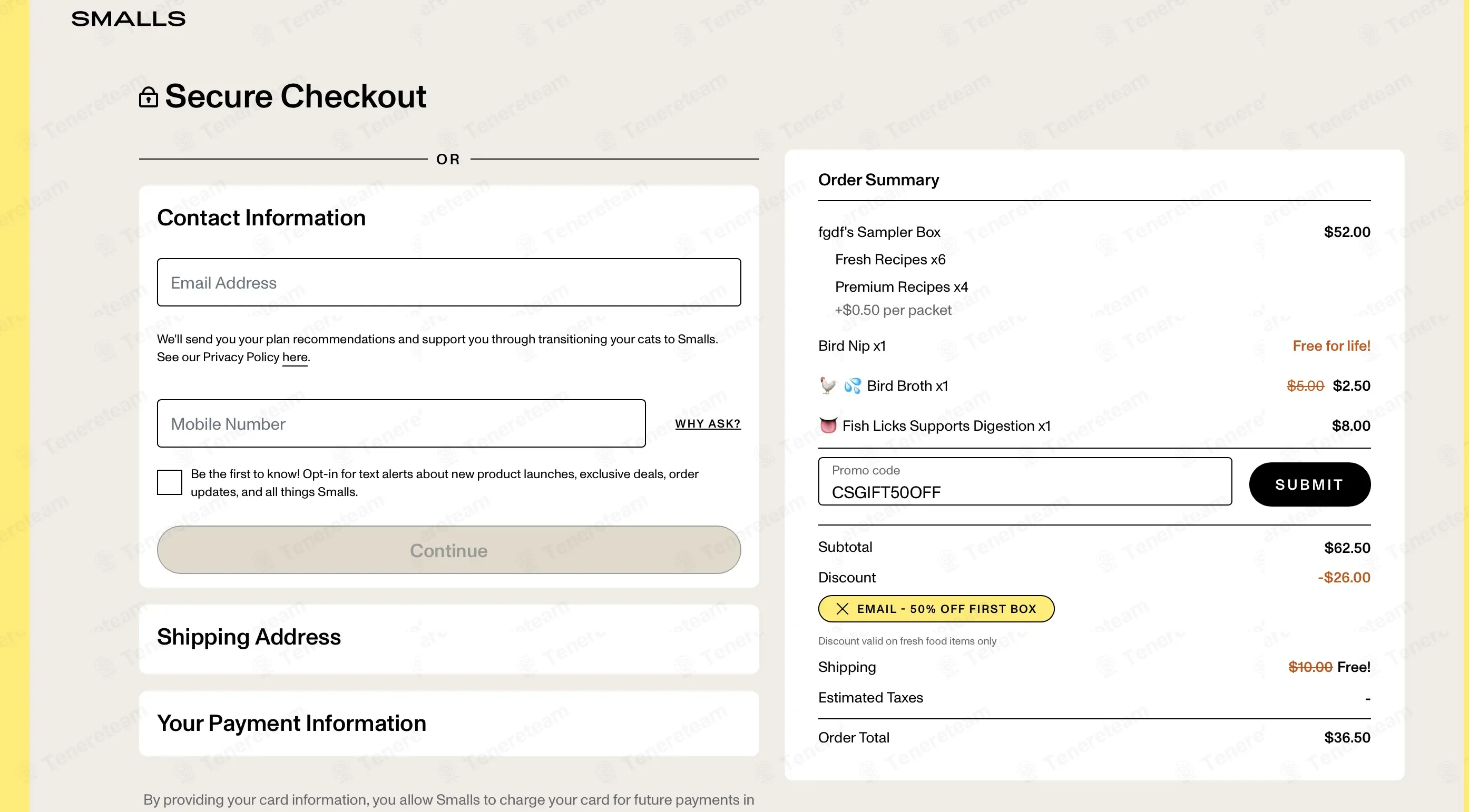Click the card information disclaimer text
Viewport: 1469px width, 812px height.
(x=449, y=799)
